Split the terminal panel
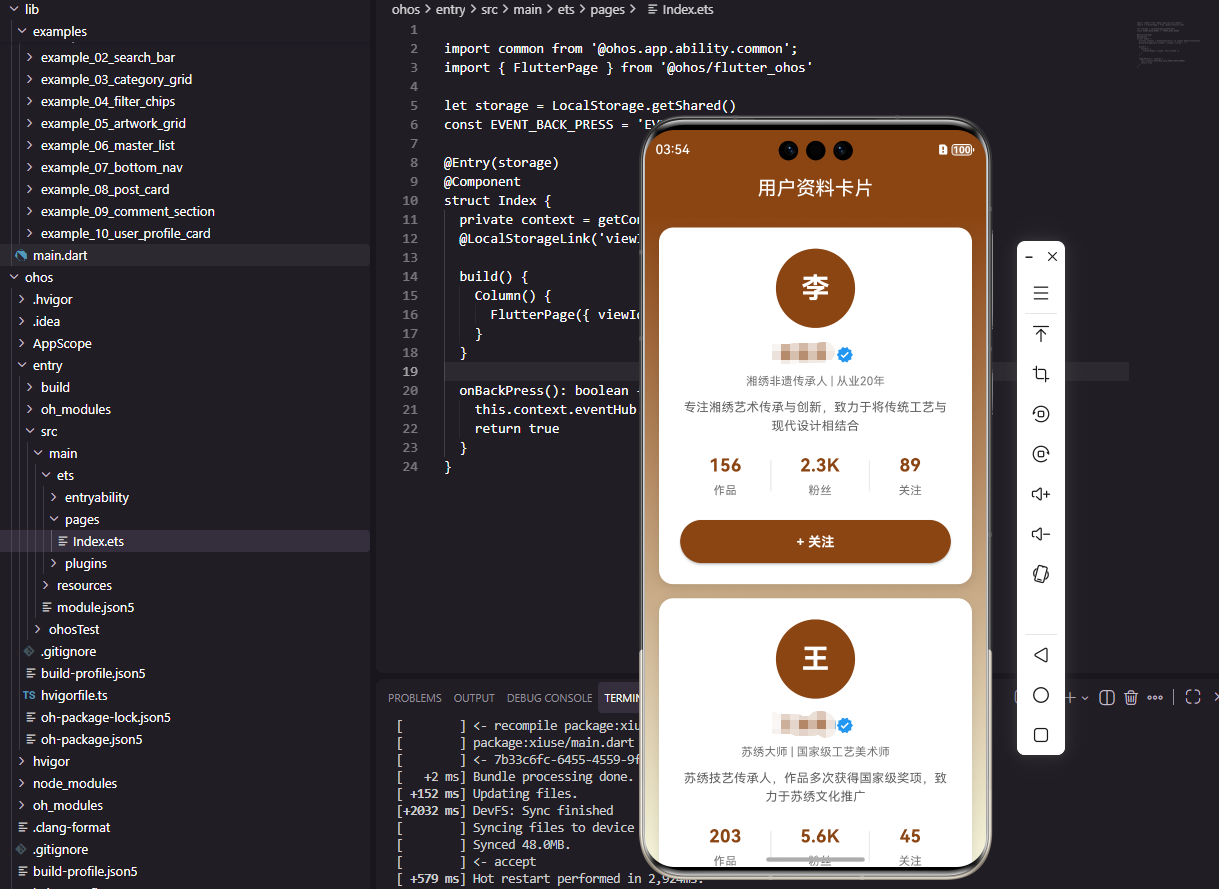1219x889 pixels. tap(1107, 697)
